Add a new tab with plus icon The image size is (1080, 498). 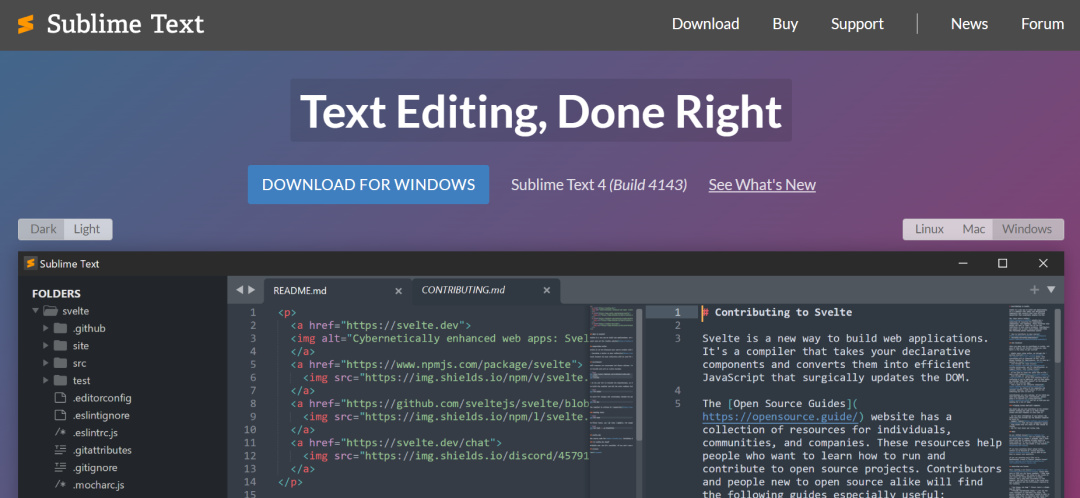tap(1034, 290)
